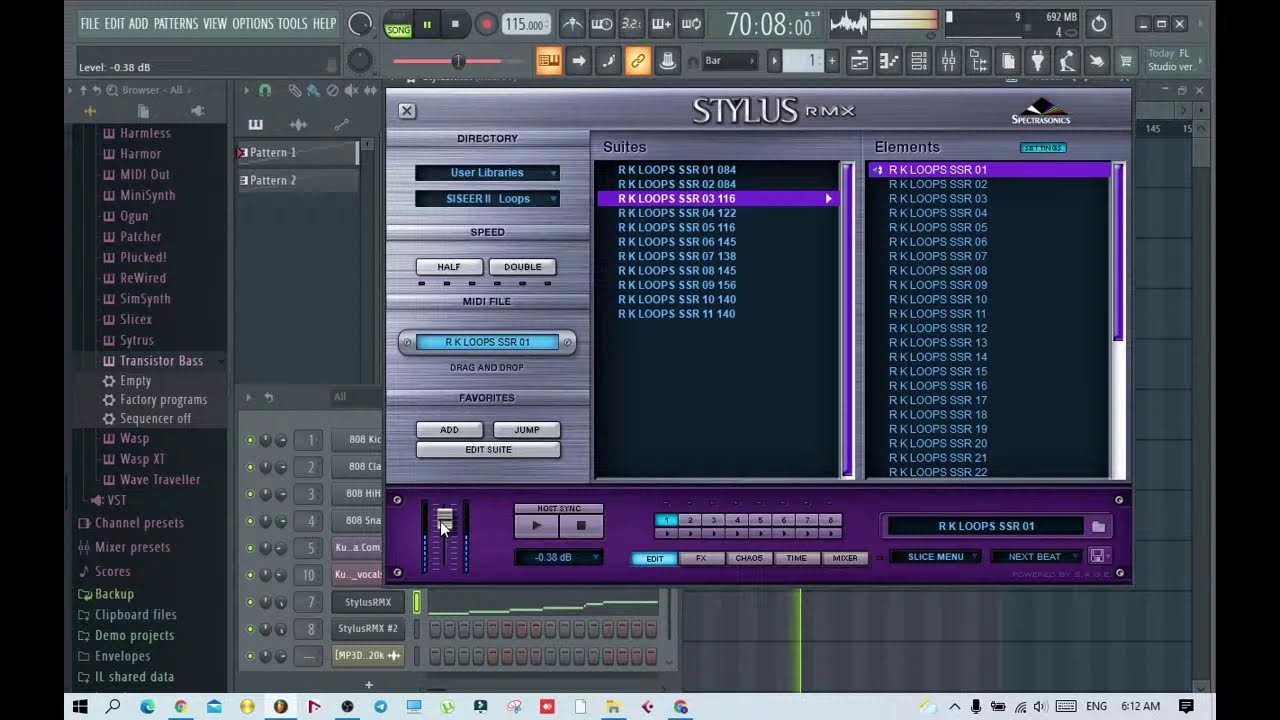Click the R K LOOPS SSR 01 MIDI file

tap(487, 342)
